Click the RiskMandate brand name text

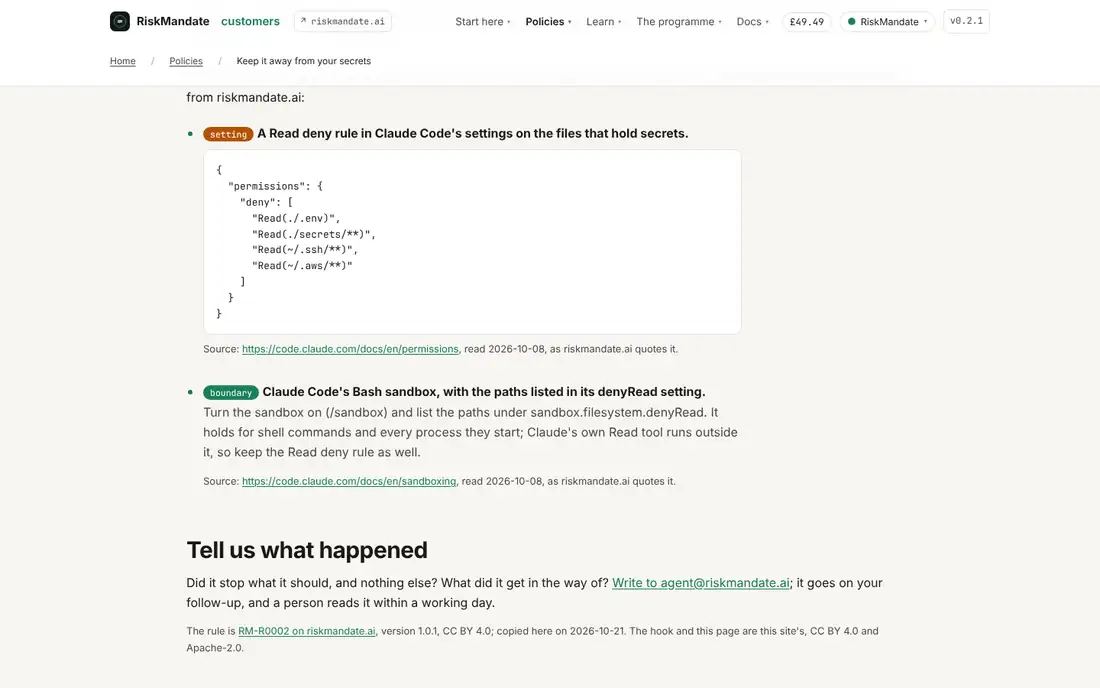pos(173,21)
